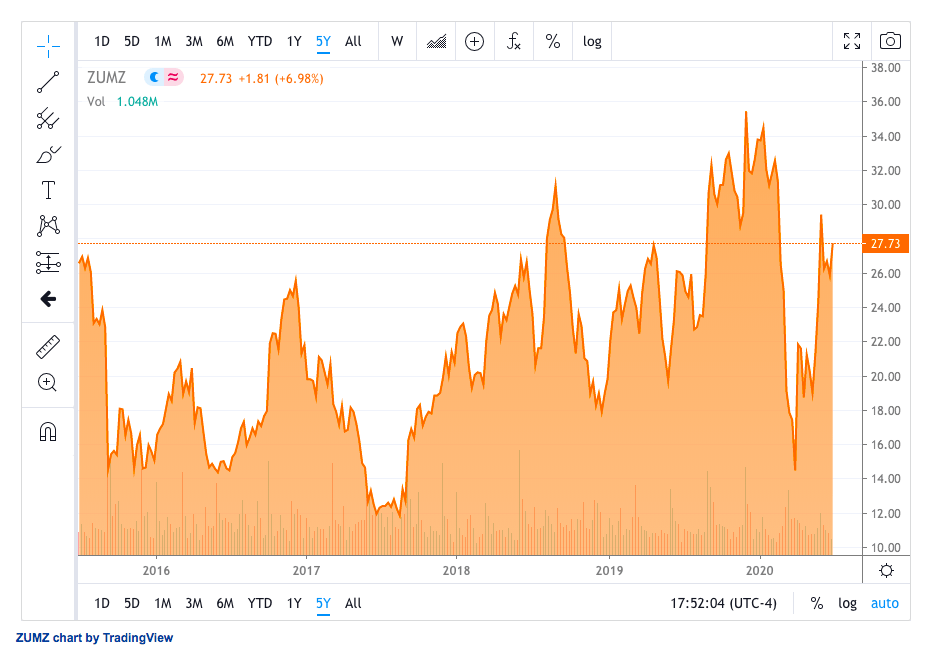This screenshot has height=651, width=928.
Task: Select the long position prediction tool
Action: 48,262
